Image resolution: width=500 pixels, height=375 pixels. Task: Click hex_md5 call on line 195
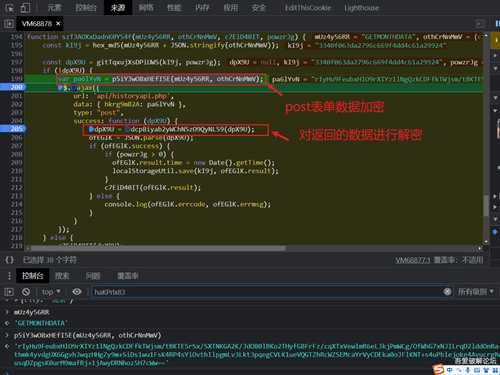pos(185,45)
